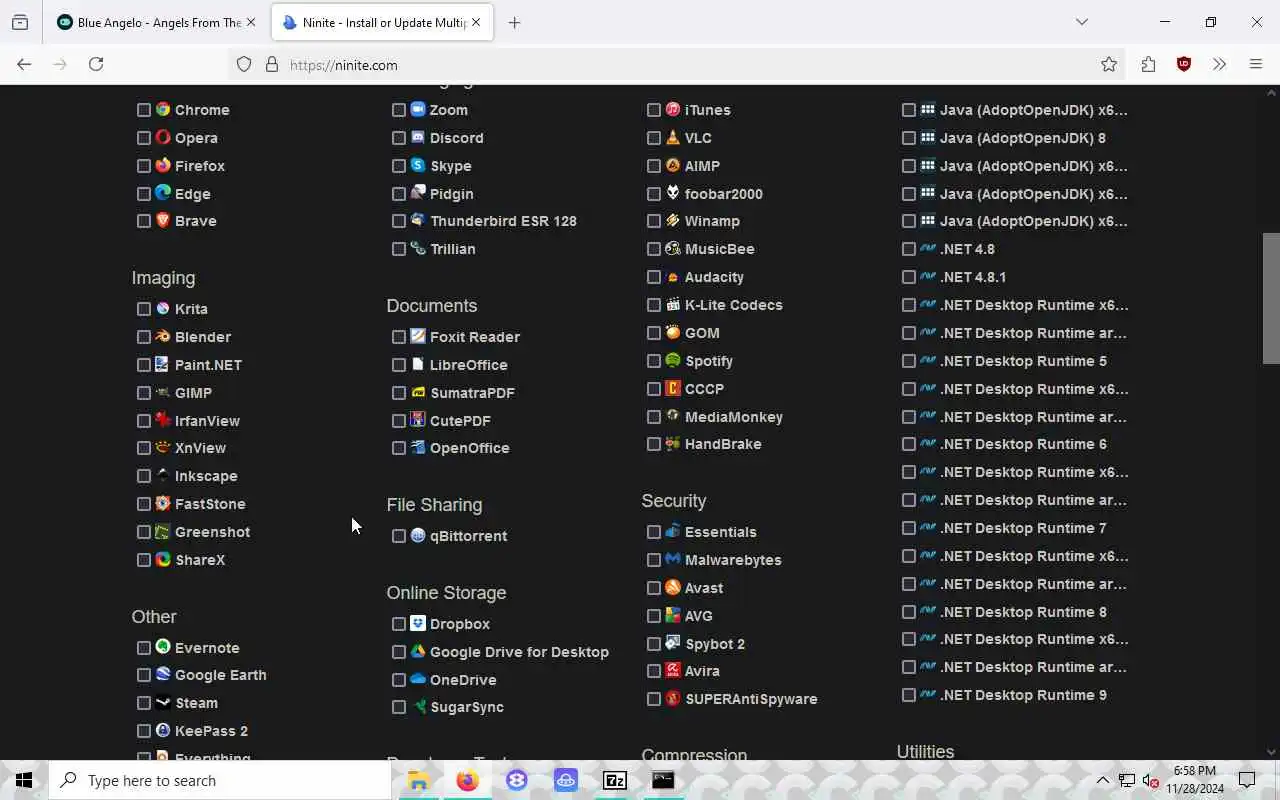Click the Discord icon
This screenshot has width=1280, height=800.
pyautogui.click(x=418, y=138)
